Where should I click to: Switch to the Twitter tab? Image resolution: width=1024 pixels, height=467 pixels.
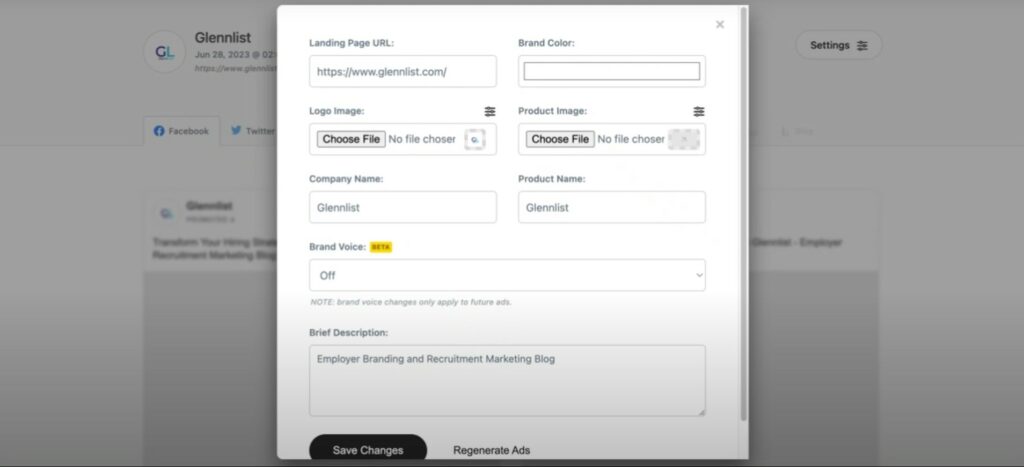point(253,131)
